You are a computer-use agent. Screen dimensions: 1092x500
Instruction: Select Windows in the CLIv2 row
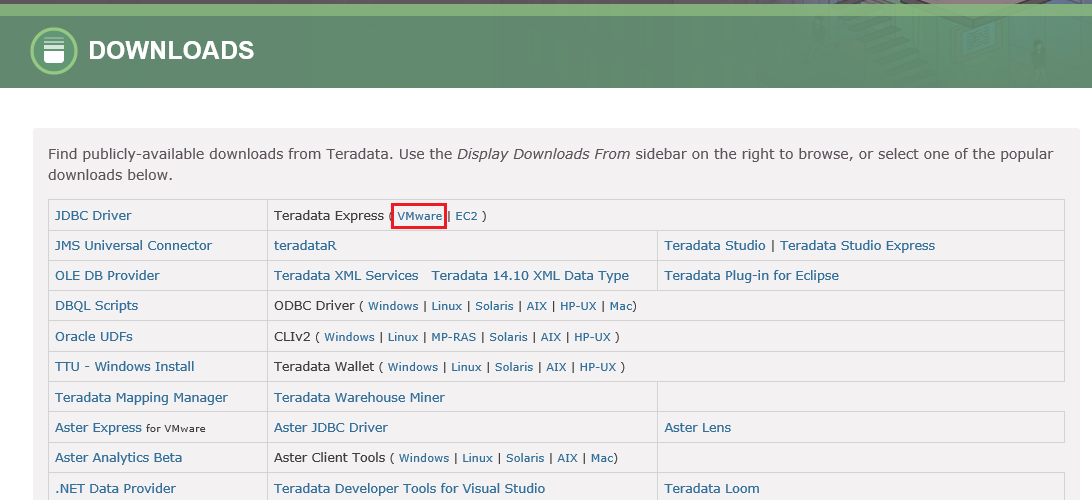tap(350, 337)
